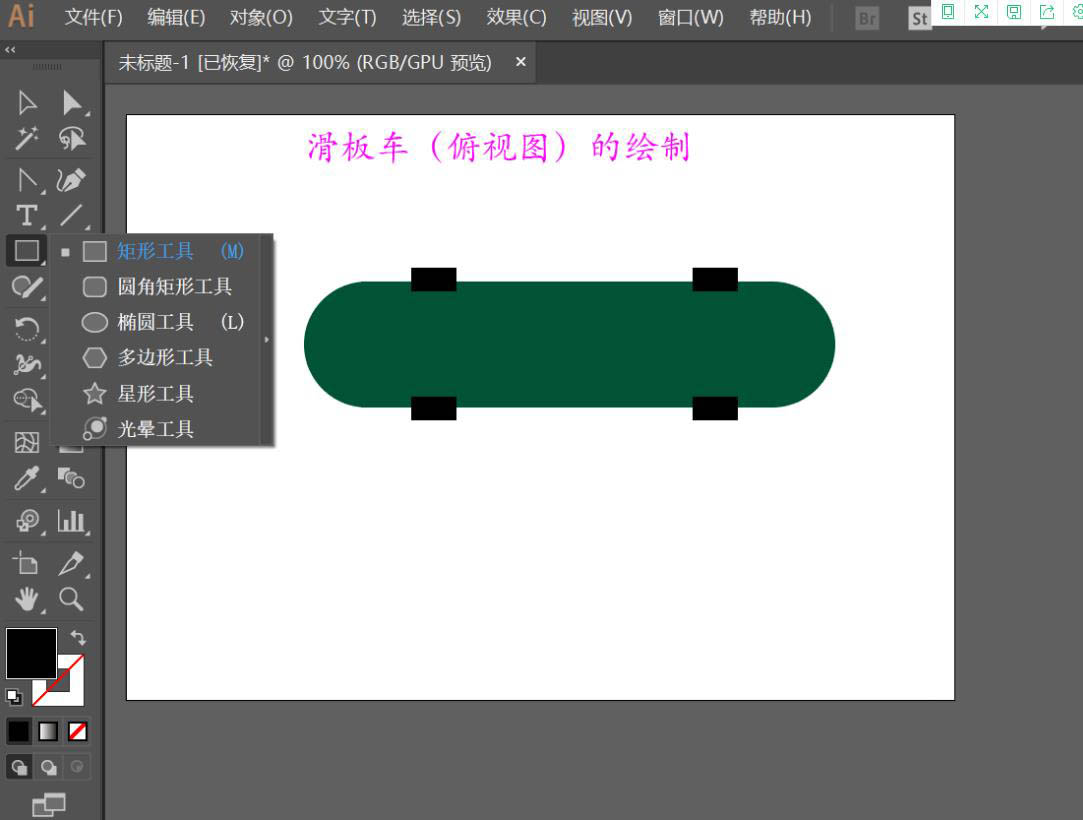Enable Draw Behind mode
The height and width of the screenshot is (820, 1083).
coord(48,767)
